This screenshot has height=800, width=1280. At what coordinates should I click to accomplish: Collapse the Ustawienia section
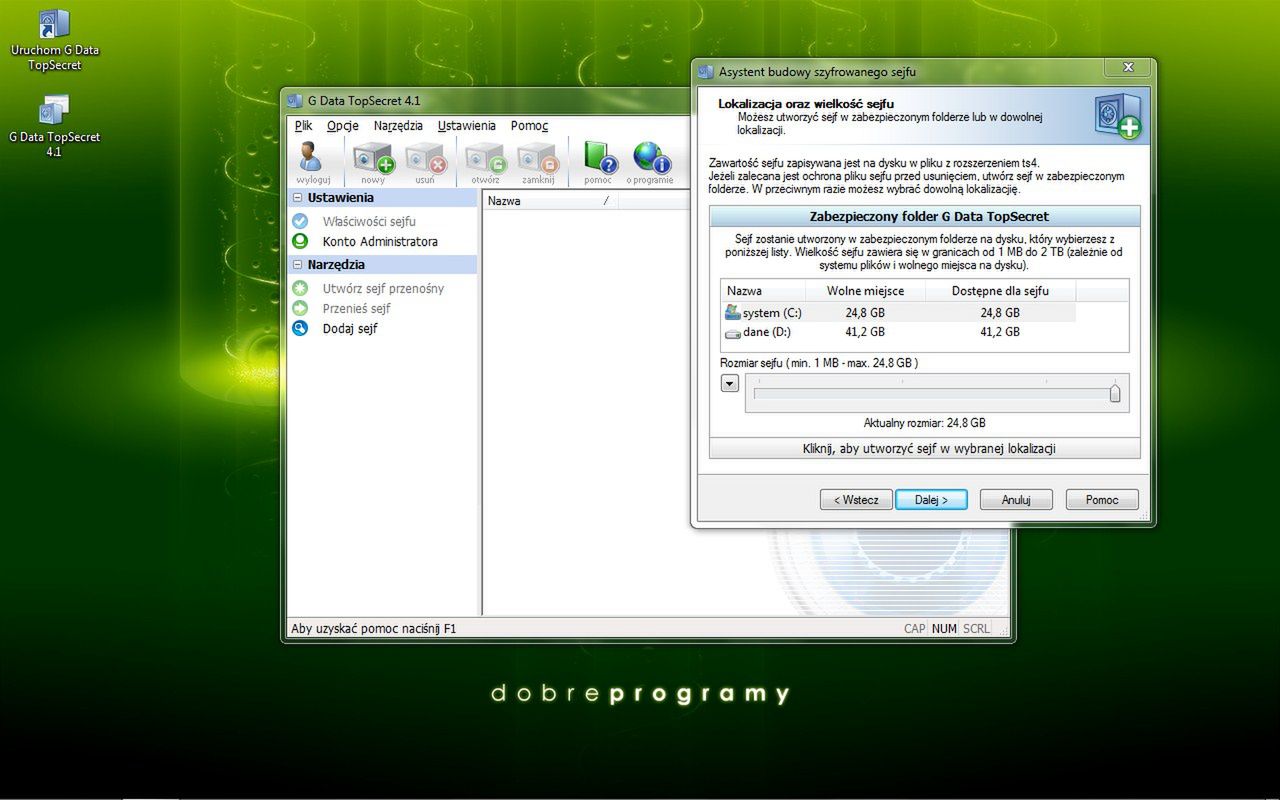[297, 198]
